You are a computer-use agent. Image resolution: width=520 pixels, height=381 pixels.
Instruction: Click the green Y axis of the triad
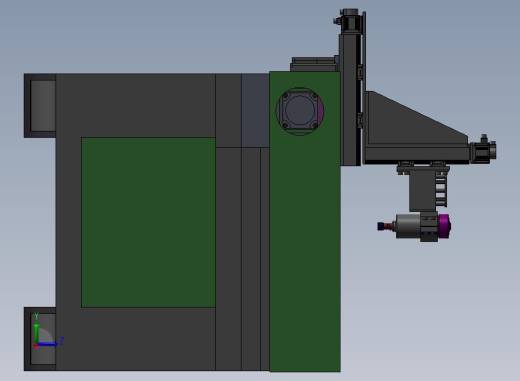36,332
